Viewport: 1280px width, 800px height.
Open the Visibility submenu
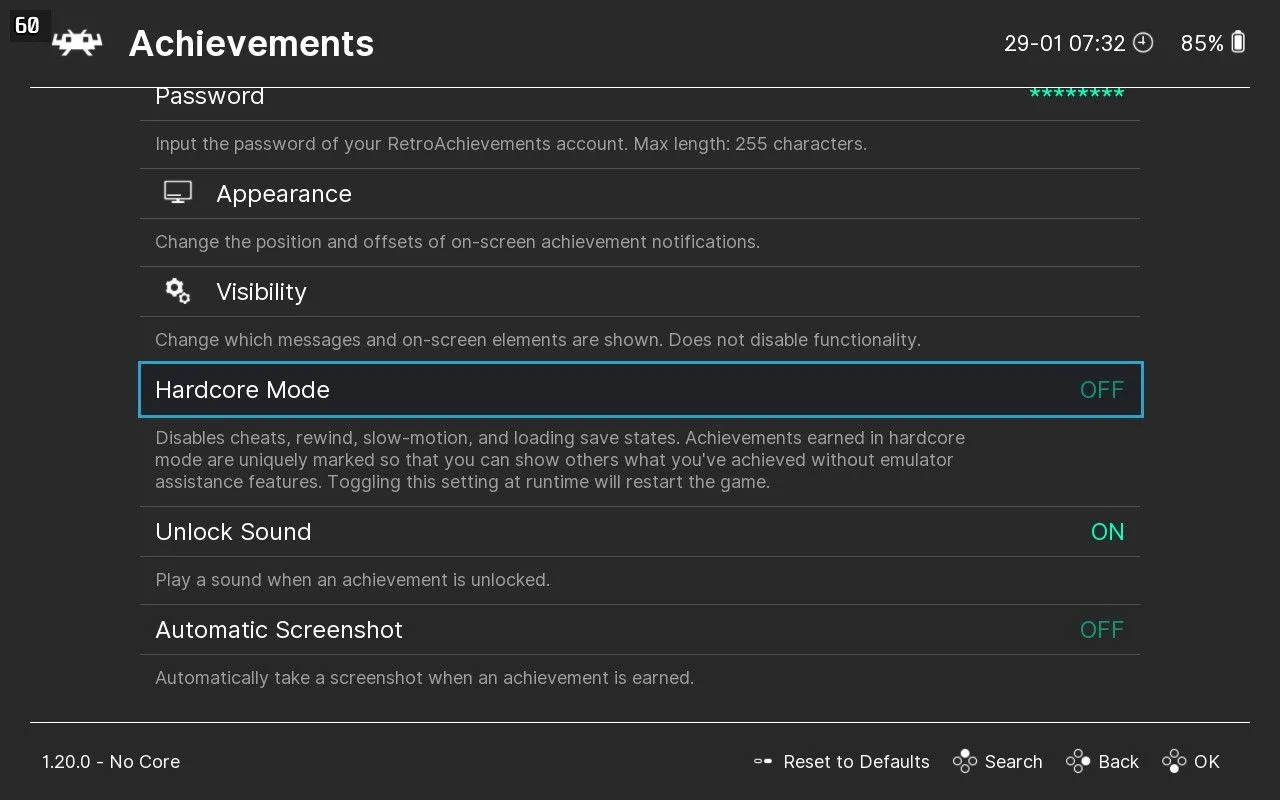[x=261, y=292]
